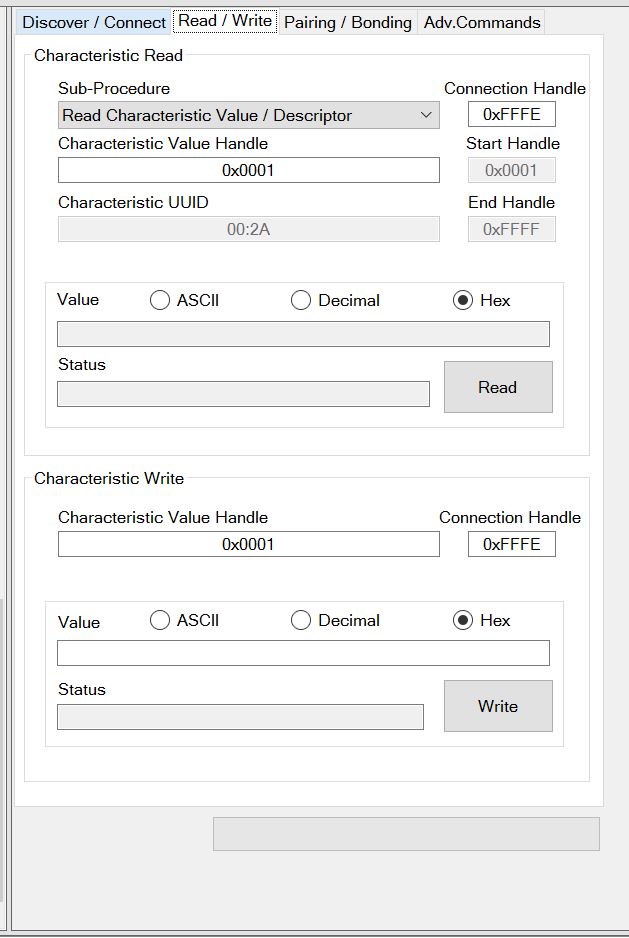Screen dimensions: 629x938
Task: Switch to the Read / Write tab
Action: pos(225,21)
